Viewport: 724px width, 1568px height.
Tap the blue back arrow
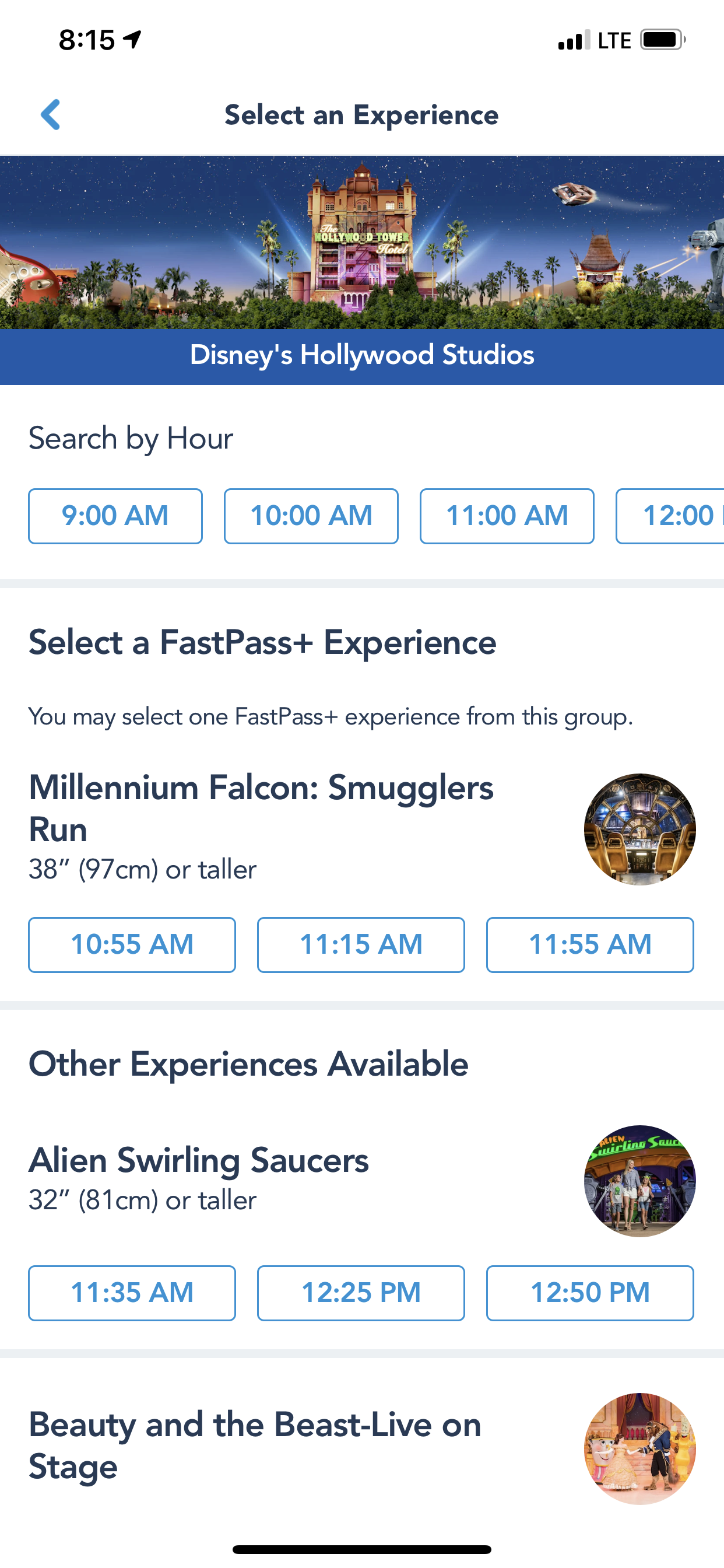[x=51, y=114]
